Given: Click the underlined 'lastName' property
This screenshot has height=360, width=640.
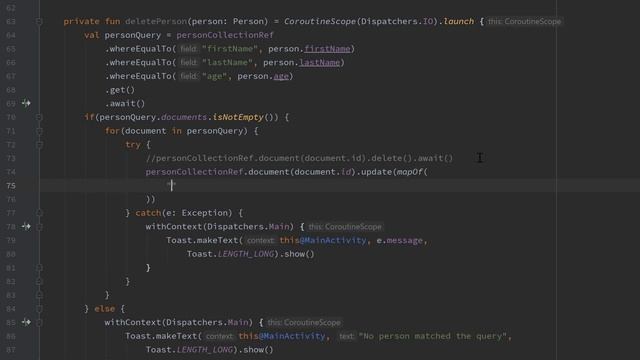Looking at the screenshot, I should [x=320, y=62].
